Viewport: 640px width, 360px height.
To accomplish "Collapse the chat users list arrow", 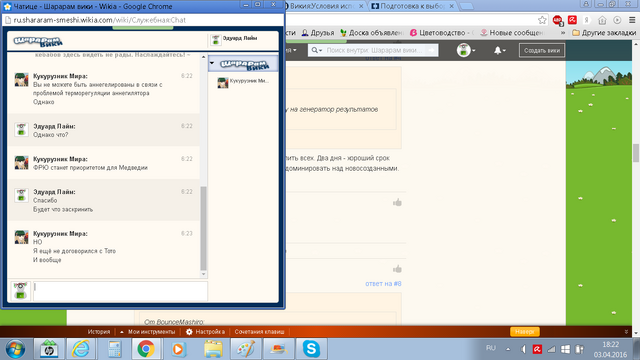I will tap(212, 63).
